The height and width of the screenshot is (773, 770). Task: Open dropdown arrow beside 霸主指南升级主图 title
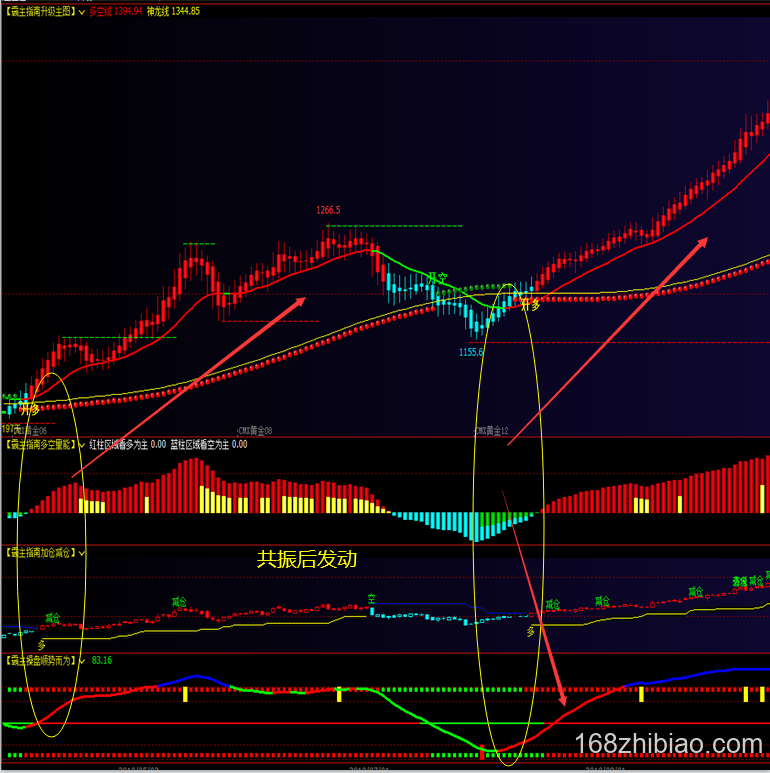tap(82, 11)
